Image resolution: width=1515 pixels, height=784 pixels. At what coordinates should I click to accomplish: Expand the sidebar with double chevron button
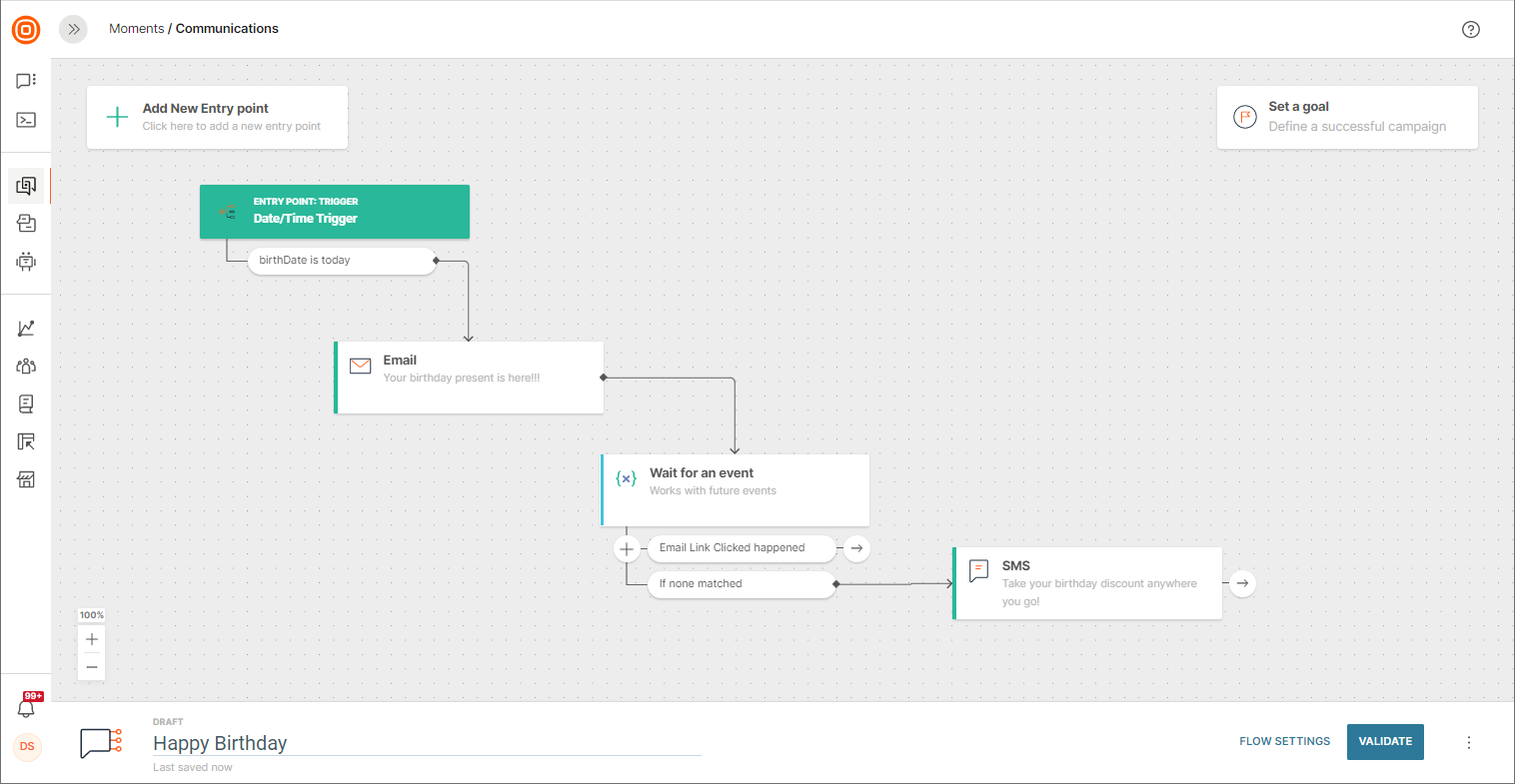tap(73, 29)
